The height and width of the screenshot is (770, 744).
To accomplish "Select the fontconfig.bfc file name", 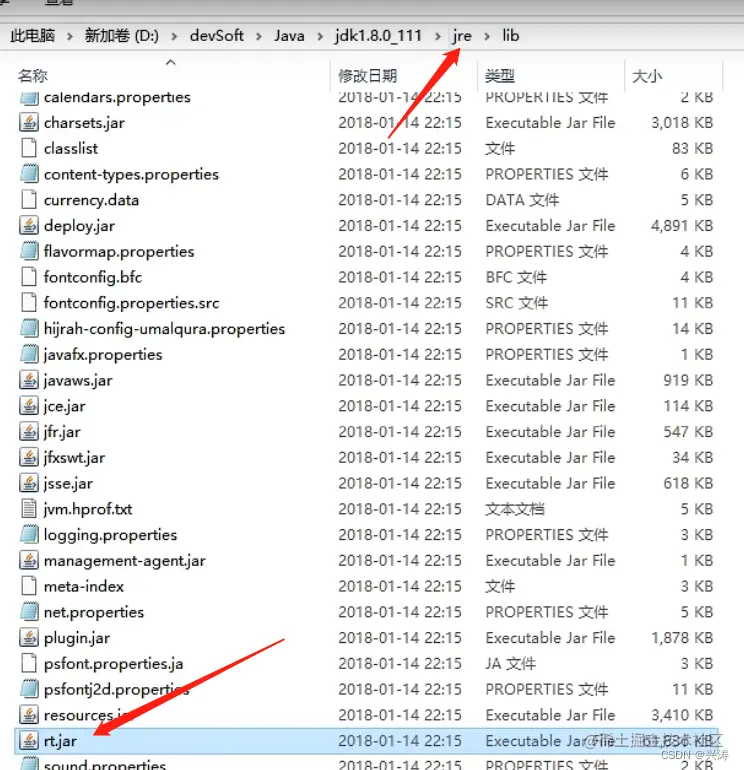I will click(x=93, y=277).
